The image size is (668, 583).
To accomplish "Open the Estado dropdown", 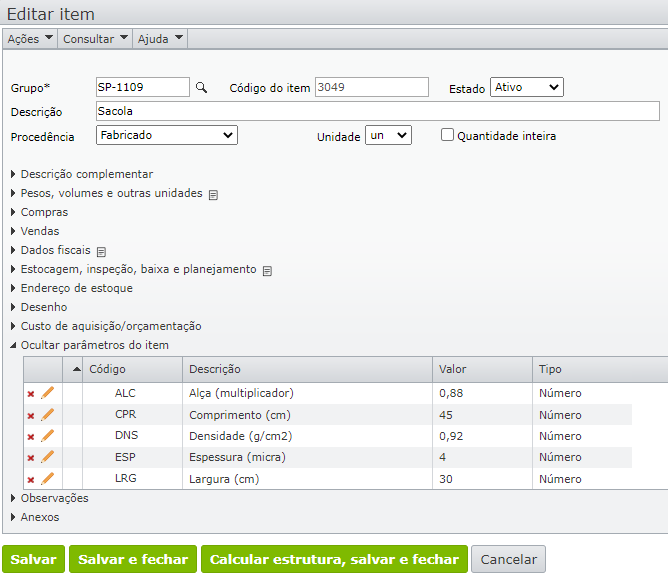I will (526, 88).
